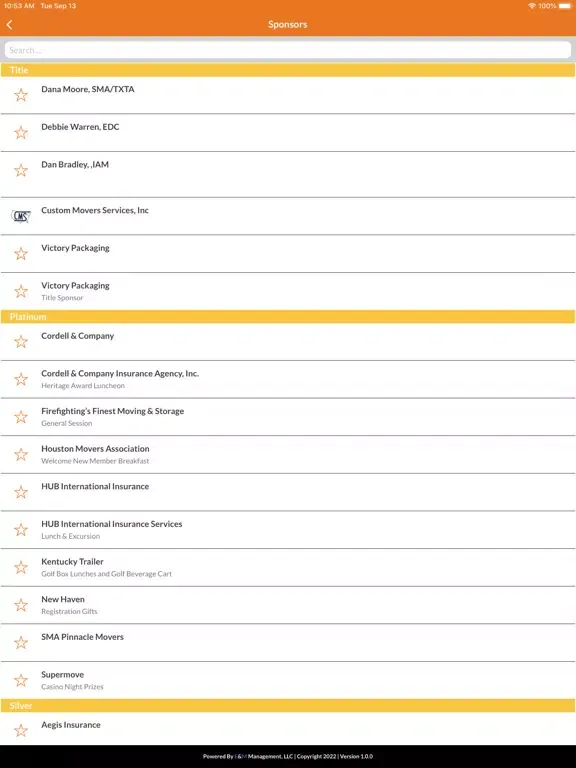Click the Powered By footer text

click(288, 757)
